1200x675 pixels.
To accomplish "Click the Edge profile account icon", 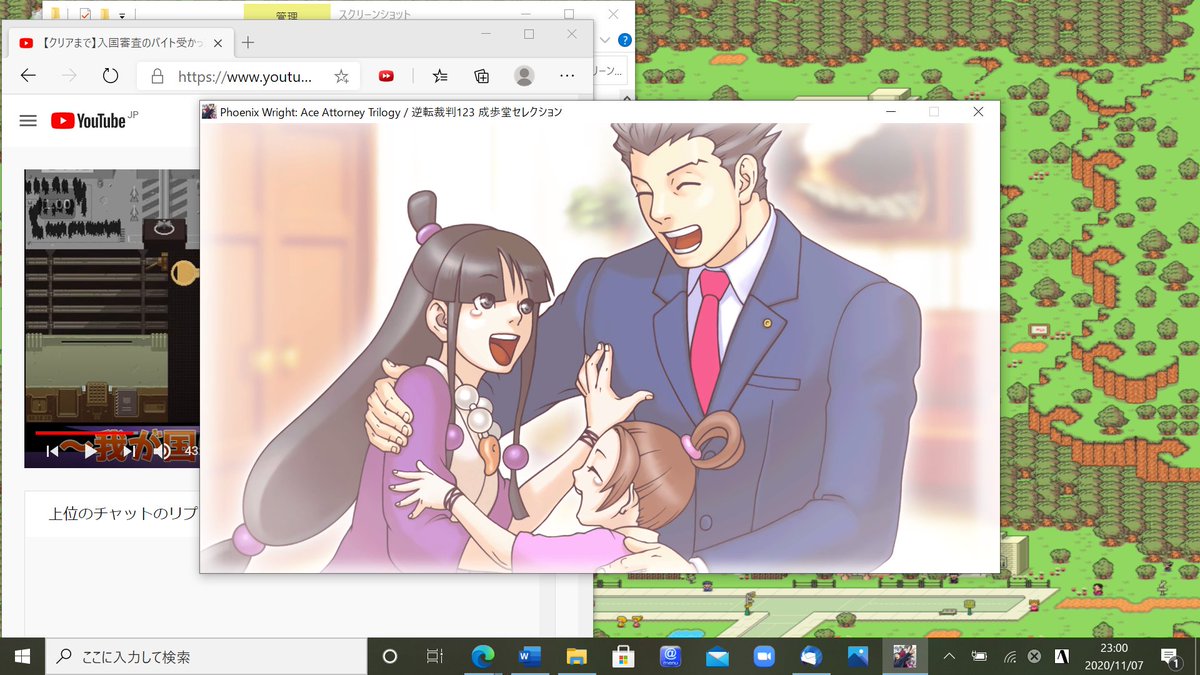I will pos(524,76).
